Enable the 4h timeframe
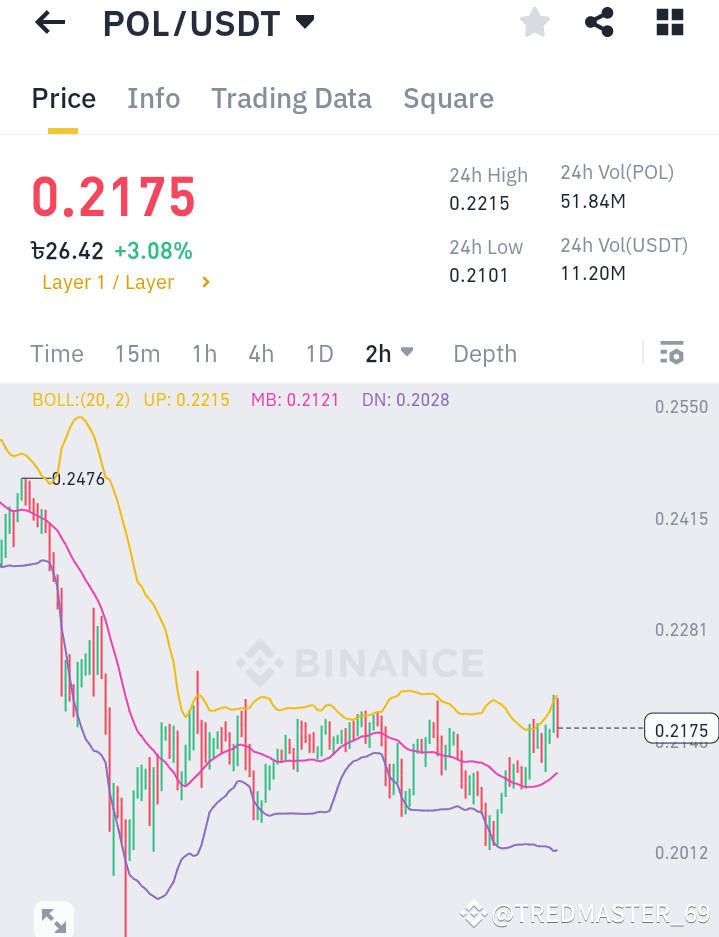Screen dimensions: 719x937 click(x=260, y=353)
